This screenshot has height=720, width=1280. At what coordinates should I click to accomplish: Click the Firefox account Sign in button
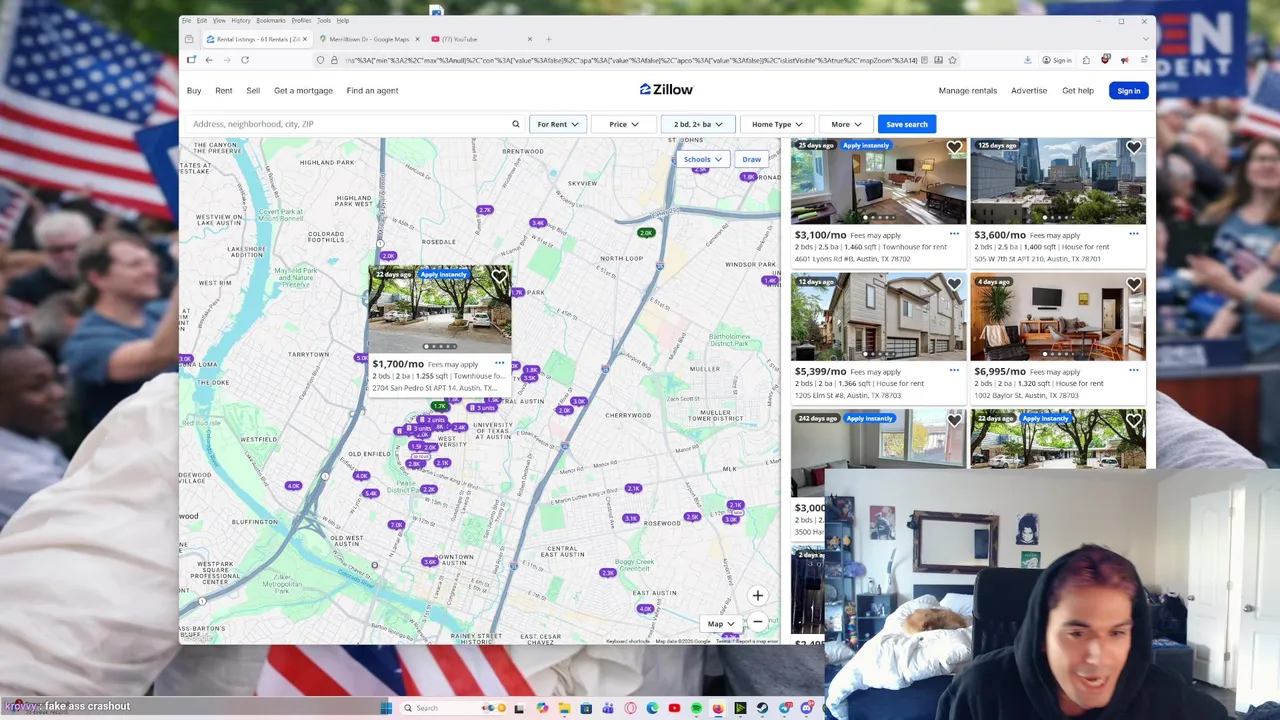pos(1056,60)
